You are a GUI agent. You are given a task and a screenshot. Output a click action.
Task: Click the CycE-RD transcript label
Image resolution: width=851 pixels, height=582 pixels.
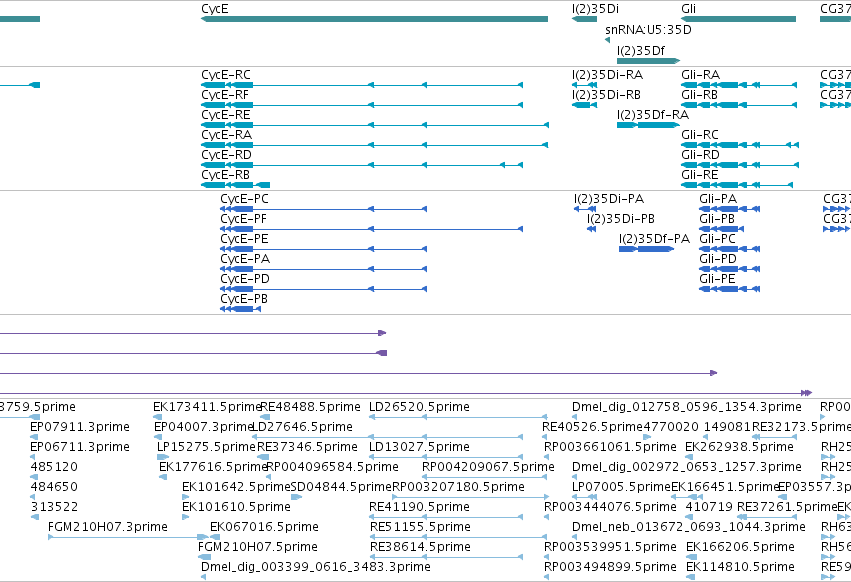tap(226, 155)
